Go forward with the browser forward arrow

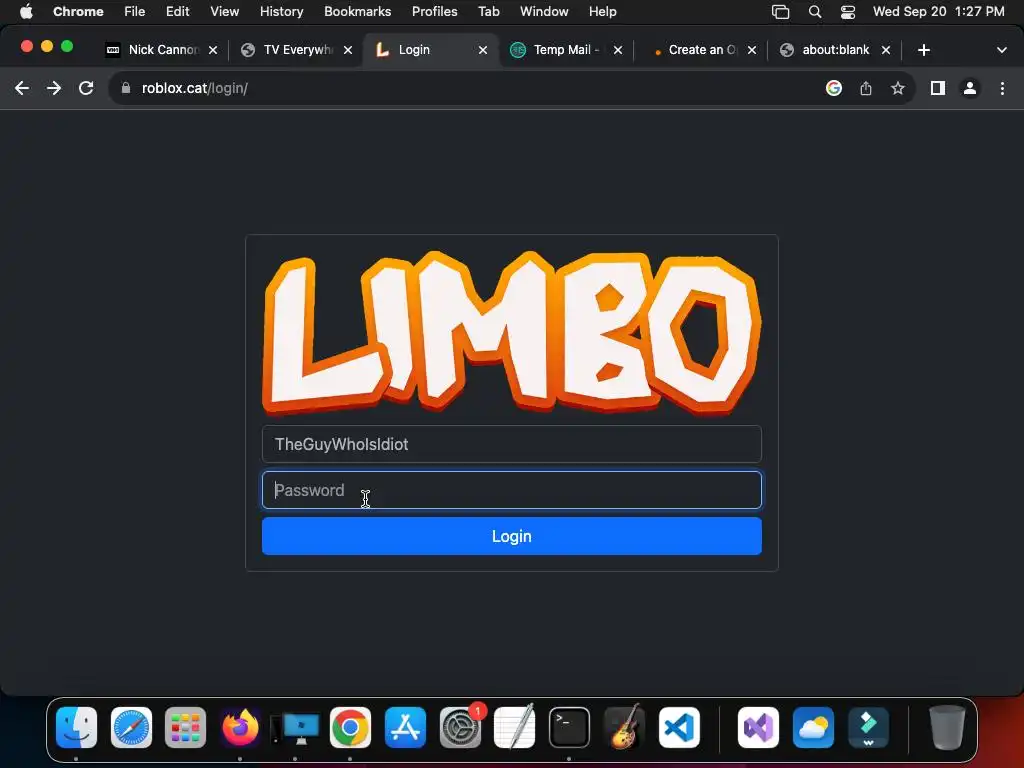point(54,88)
